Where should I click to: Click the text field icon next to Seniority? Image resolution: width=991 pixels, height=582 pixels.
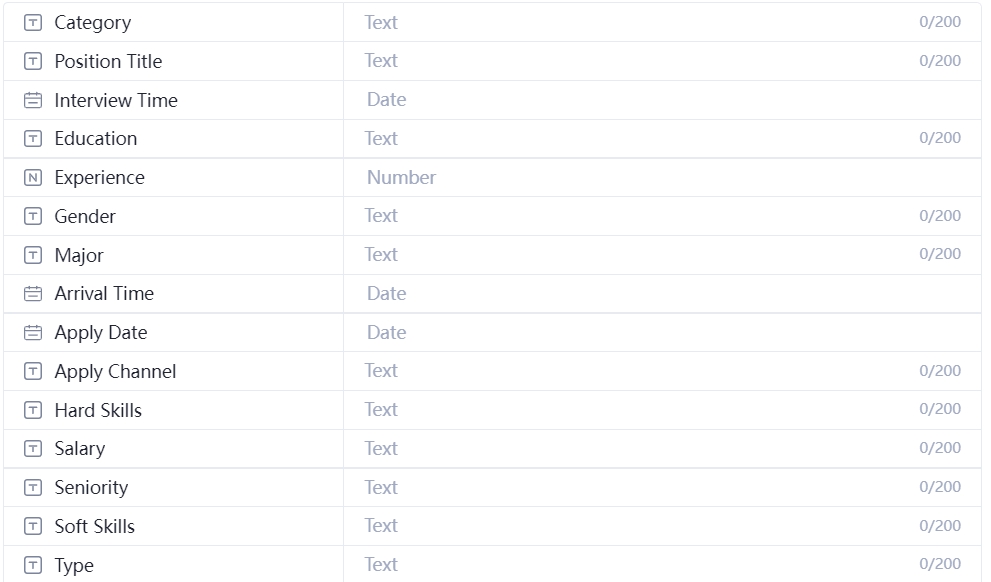click(x=33, y=487)
